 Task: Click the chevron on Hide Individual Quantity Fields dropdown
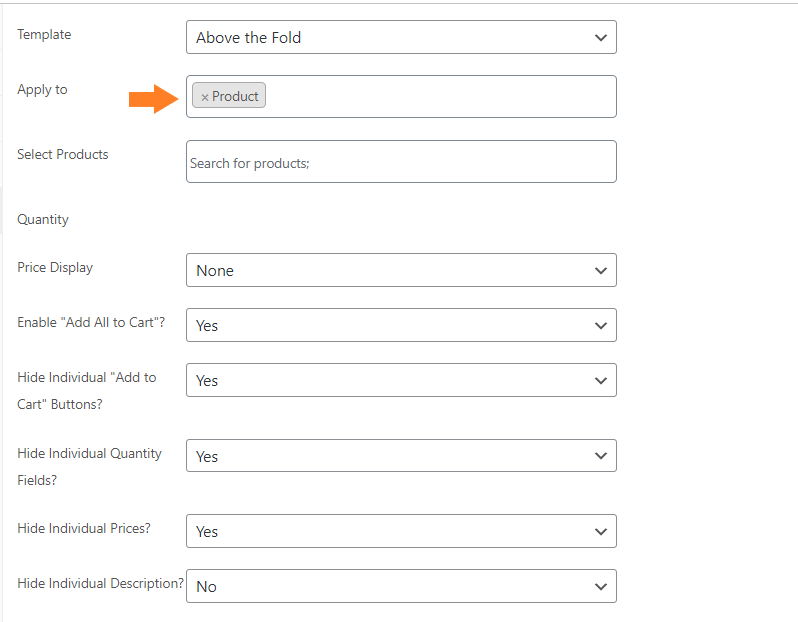click(x=601, y=456)
